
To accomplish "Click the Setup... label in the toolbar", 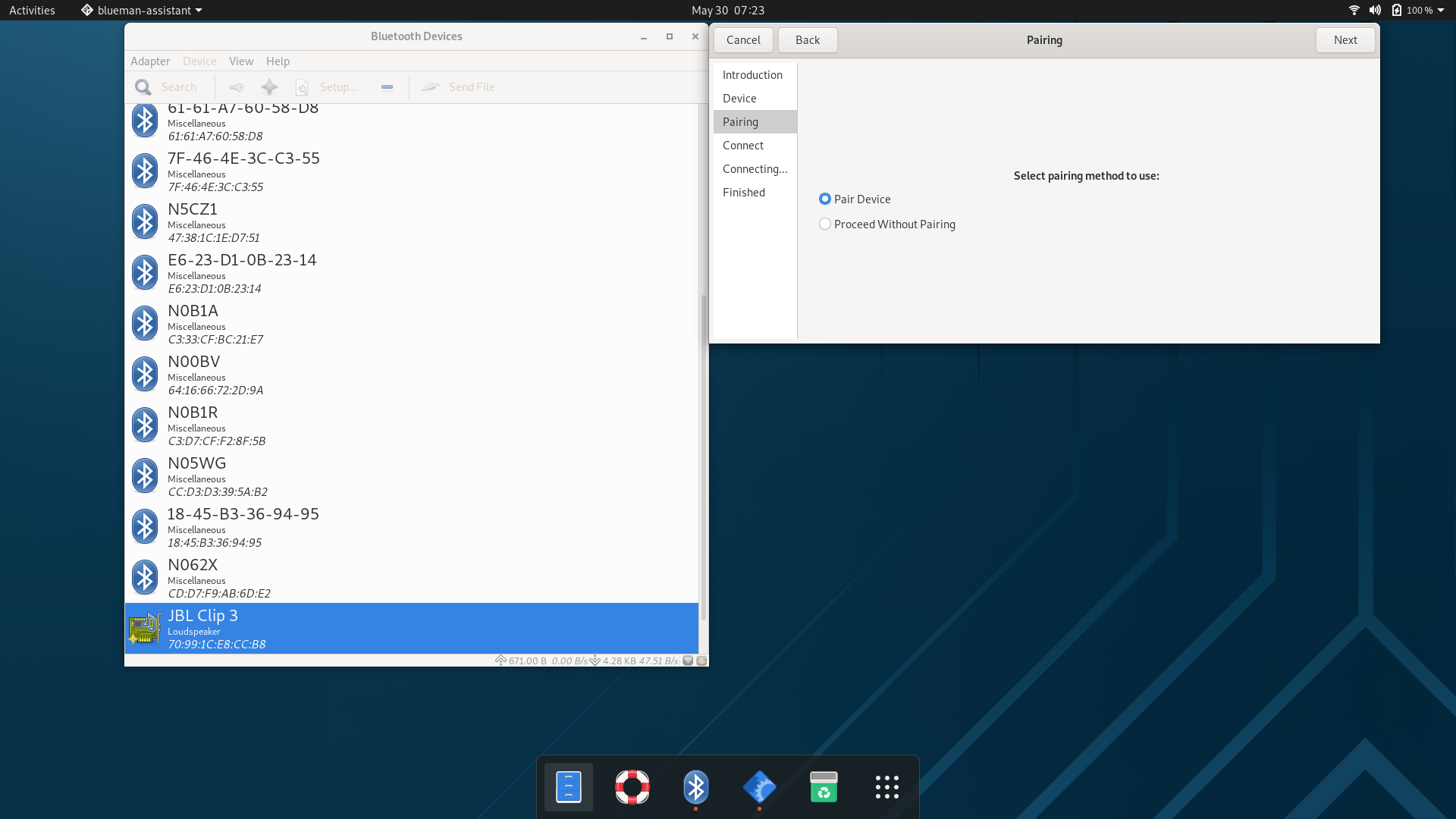I will click(x=338, y=87).
